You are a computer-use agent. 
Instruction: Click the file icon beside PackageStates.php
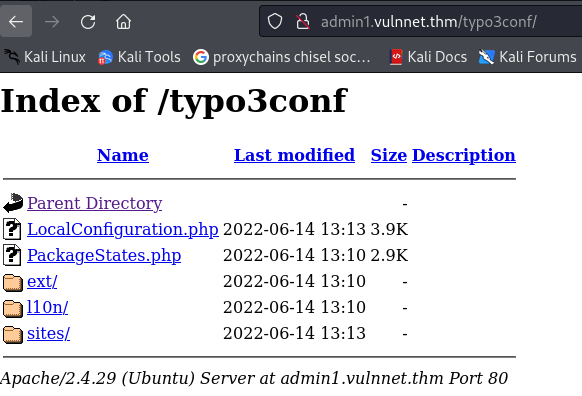[x=12, y=255]
